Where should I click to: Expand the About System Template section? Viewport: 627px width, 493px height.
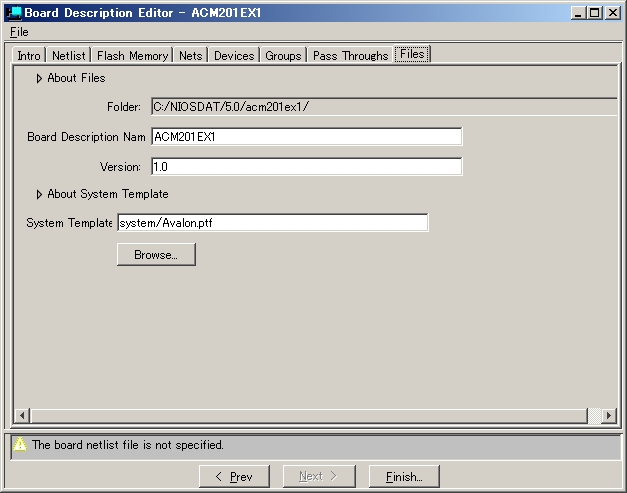[39, 194]
